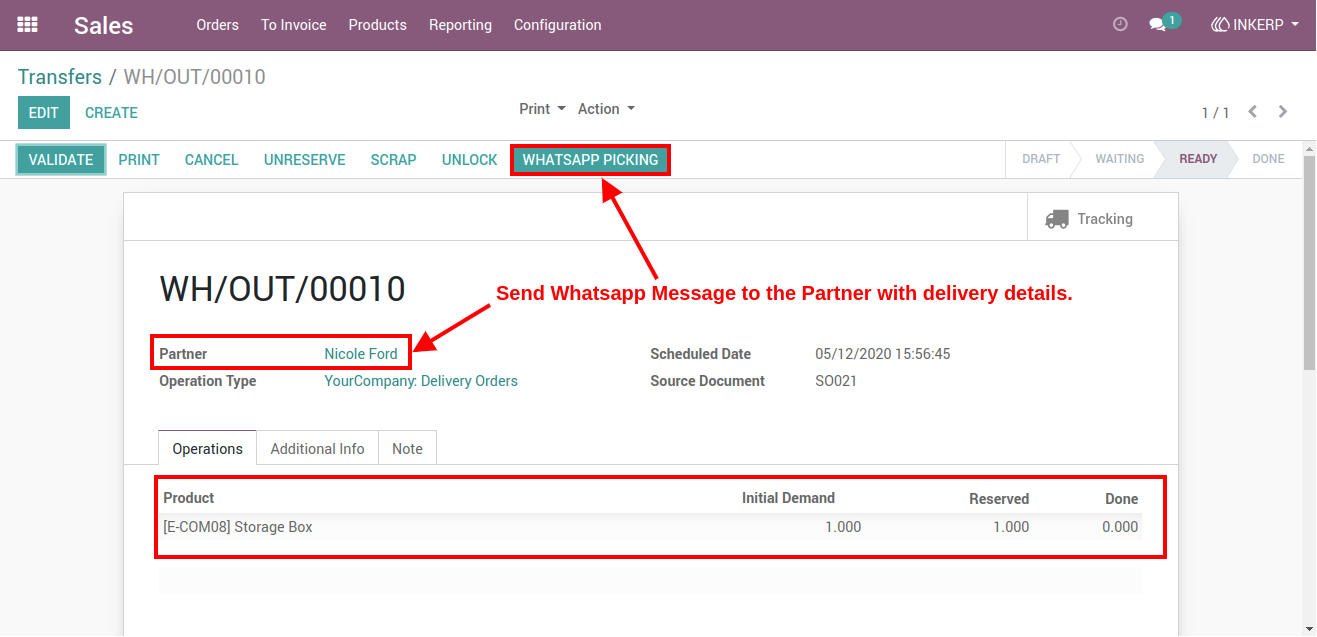Click the vertical scrollbar thumb
This screenshot has height=637, width=1317.
[x=1309, y=265]
